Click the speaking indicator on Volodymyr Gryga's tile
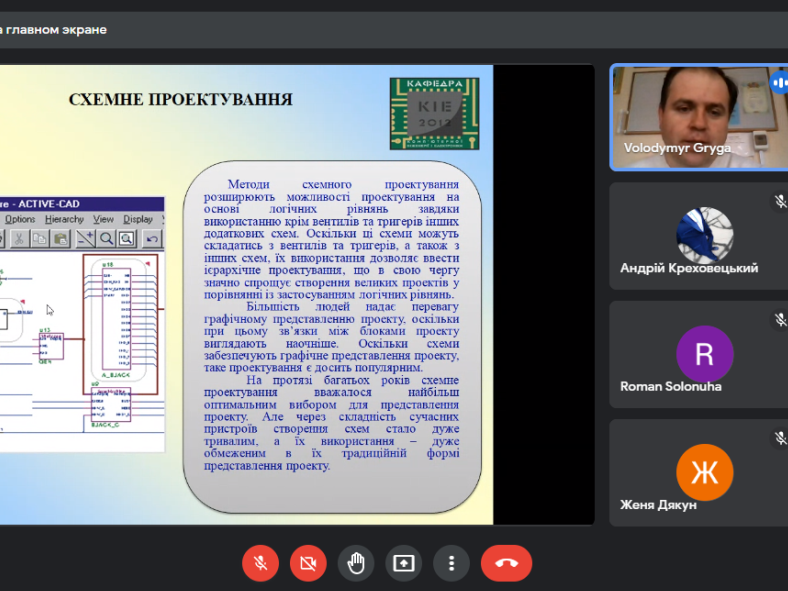This screenshot has height=591, width=788. [779, 83]
